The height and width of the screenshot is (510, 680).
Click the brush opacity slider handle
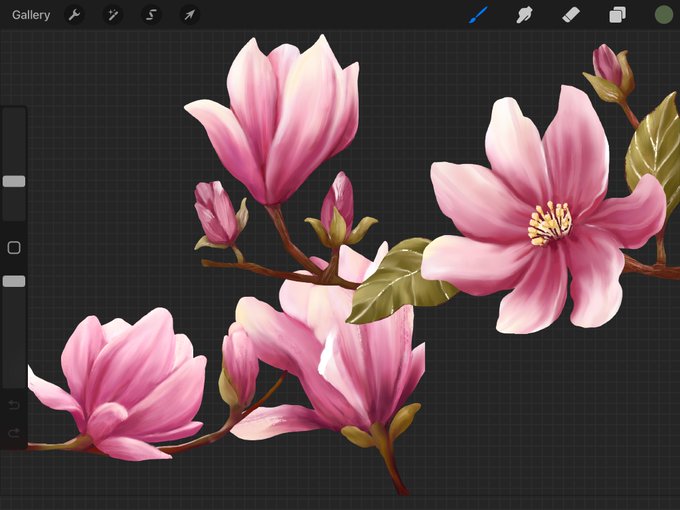(x=14, y=281)
